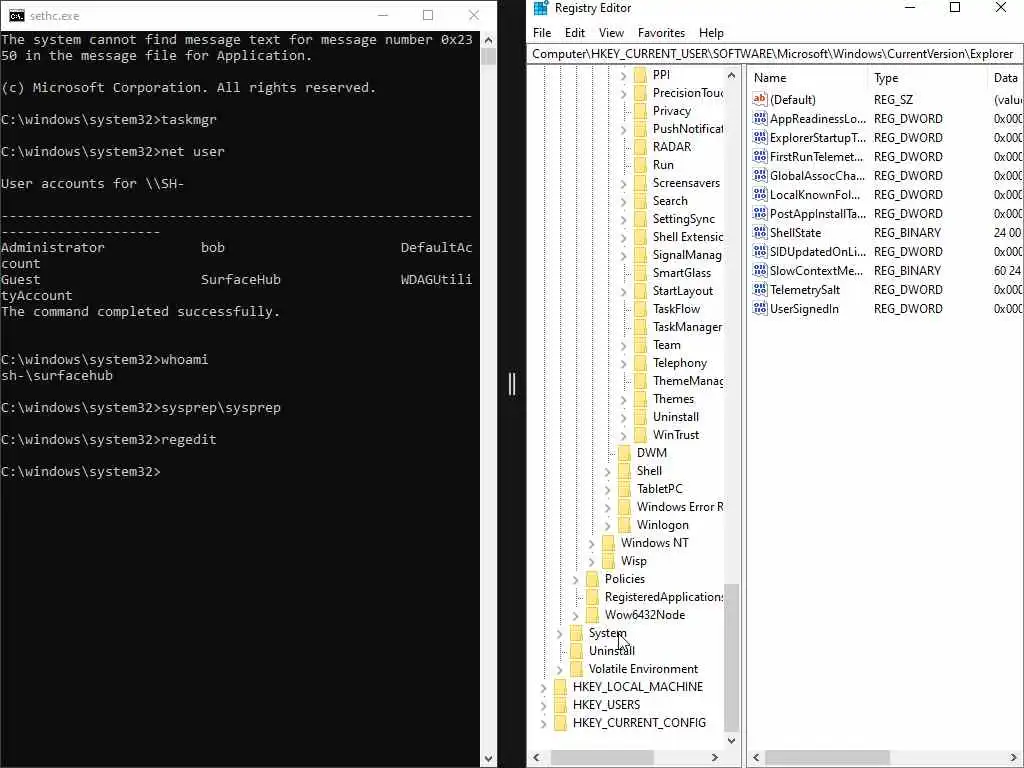Select the ExplorerStartupT... value icon
Viewport: 1024px width, 768px height.
(x=760, y=137)
